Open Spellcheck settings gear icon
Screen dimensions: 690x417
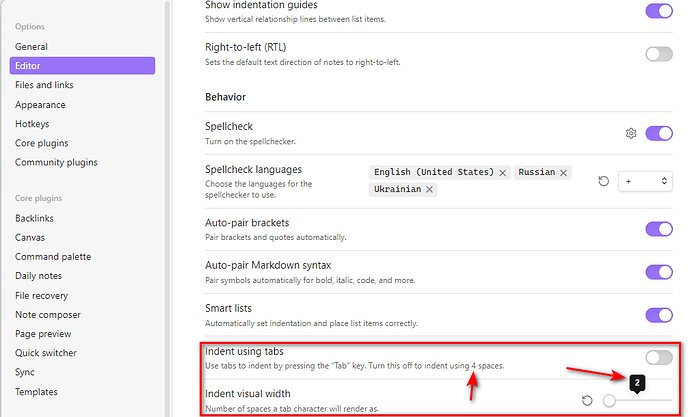[x=631, y=134]
